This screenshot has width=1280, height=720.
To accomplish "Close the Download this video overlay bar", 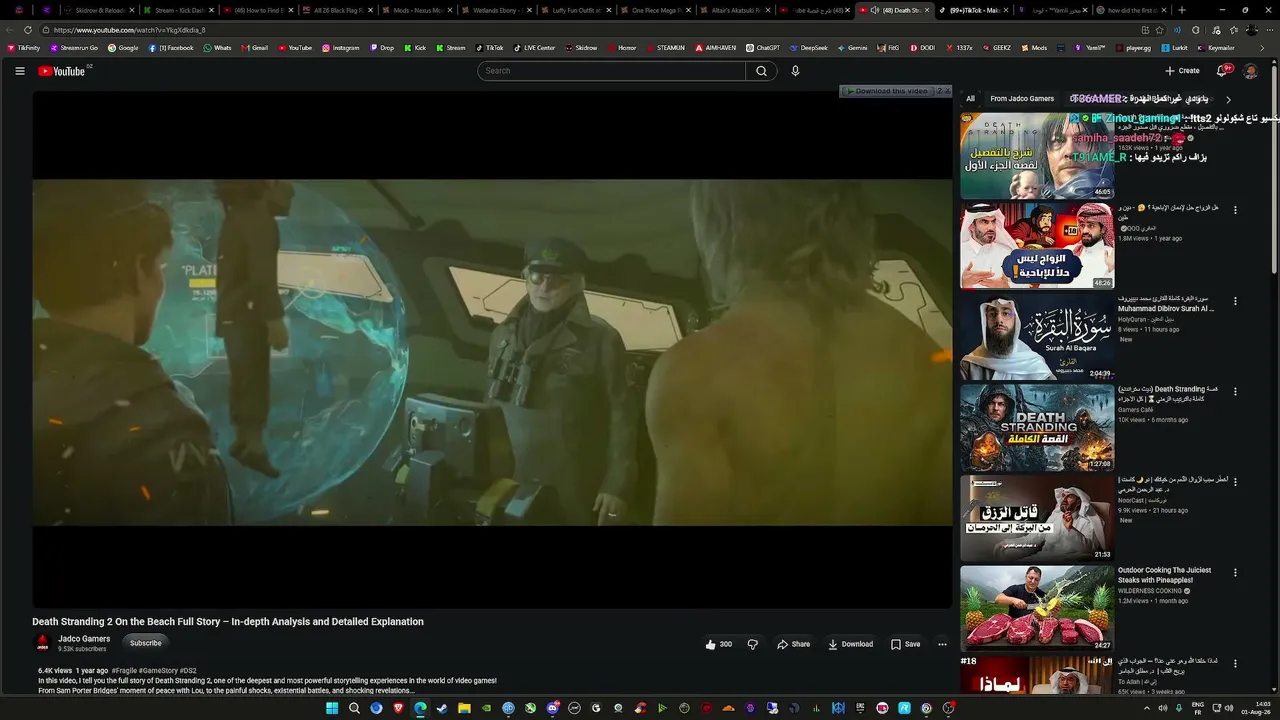I will (x=947, y=91).
